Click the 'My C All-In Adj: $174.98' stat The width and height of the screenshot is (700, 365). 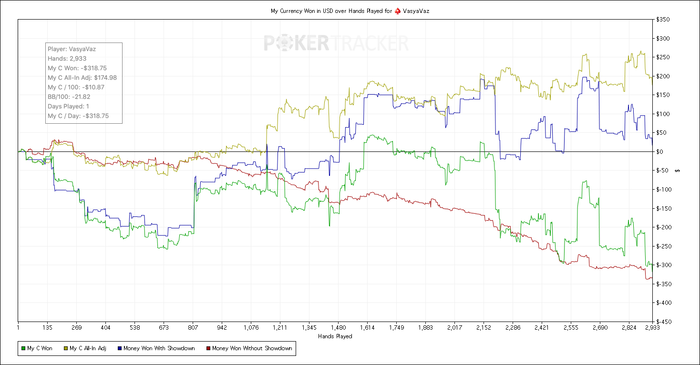(x=82, y=78)
